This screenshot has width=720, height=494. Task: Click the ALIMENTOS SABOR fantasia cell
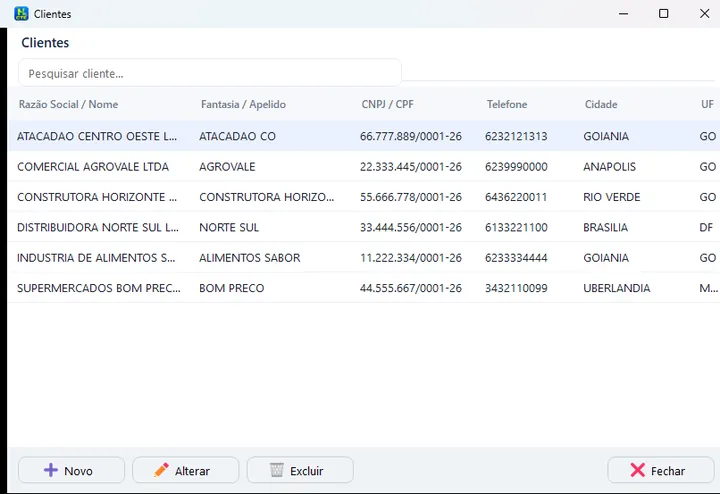click(x=250, y=258)
